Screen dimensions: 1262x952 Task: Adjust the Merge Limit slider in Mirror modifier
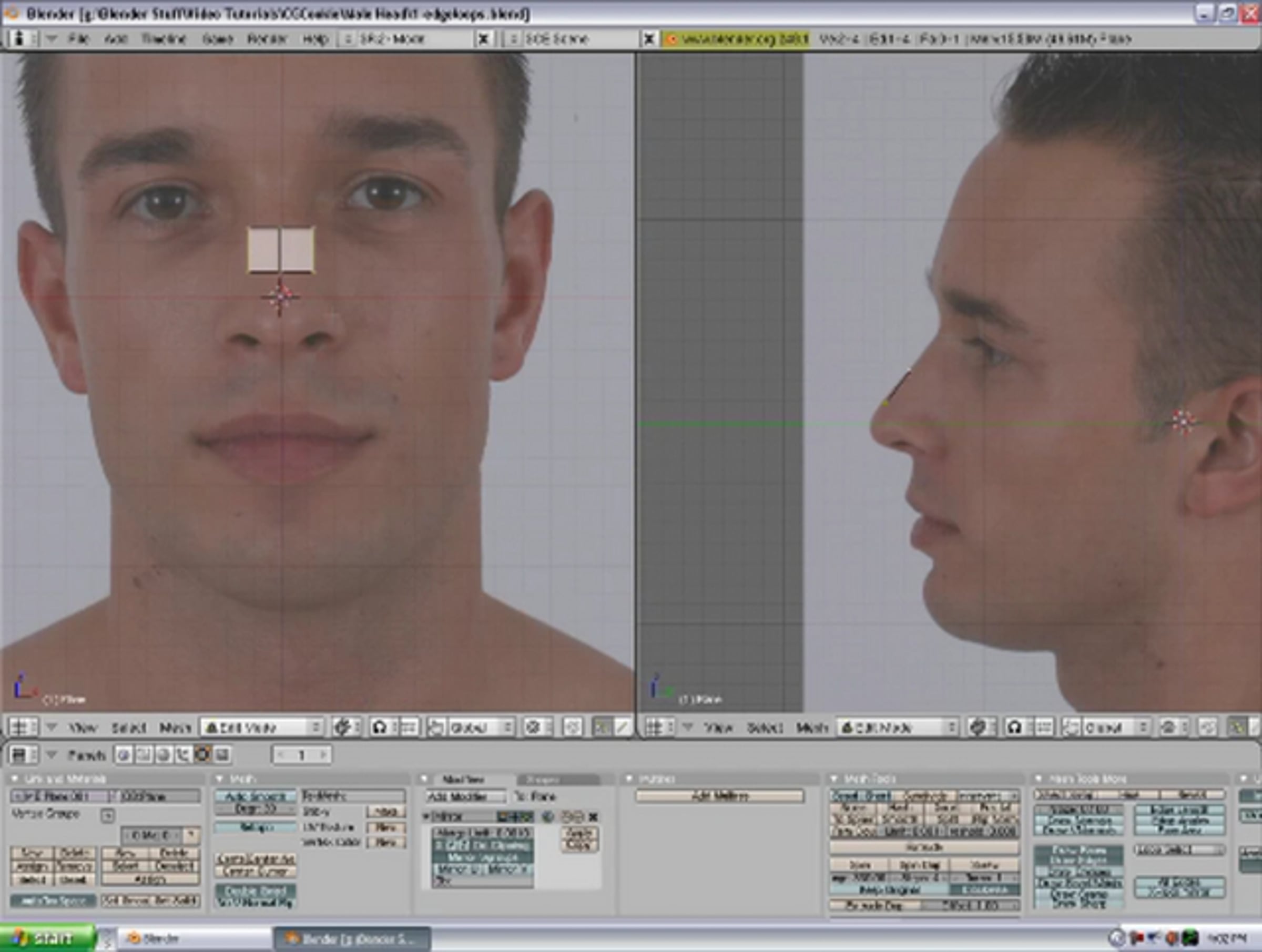point(483,833)
